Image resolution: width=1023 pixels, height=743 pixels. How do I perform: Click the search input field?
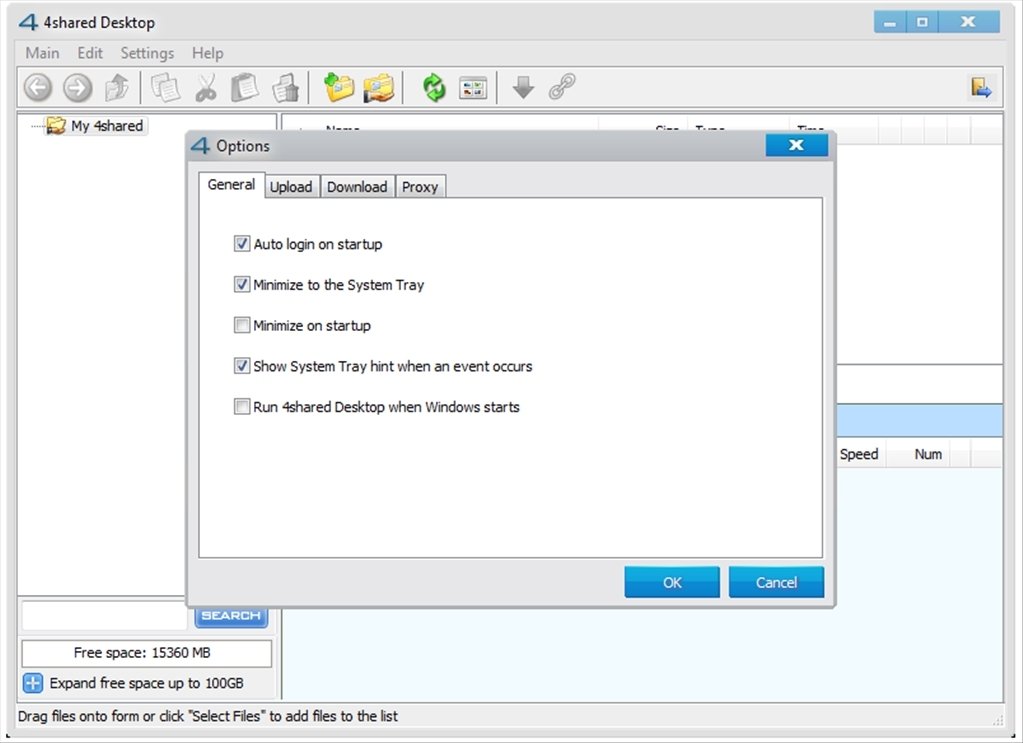(105, 615)
